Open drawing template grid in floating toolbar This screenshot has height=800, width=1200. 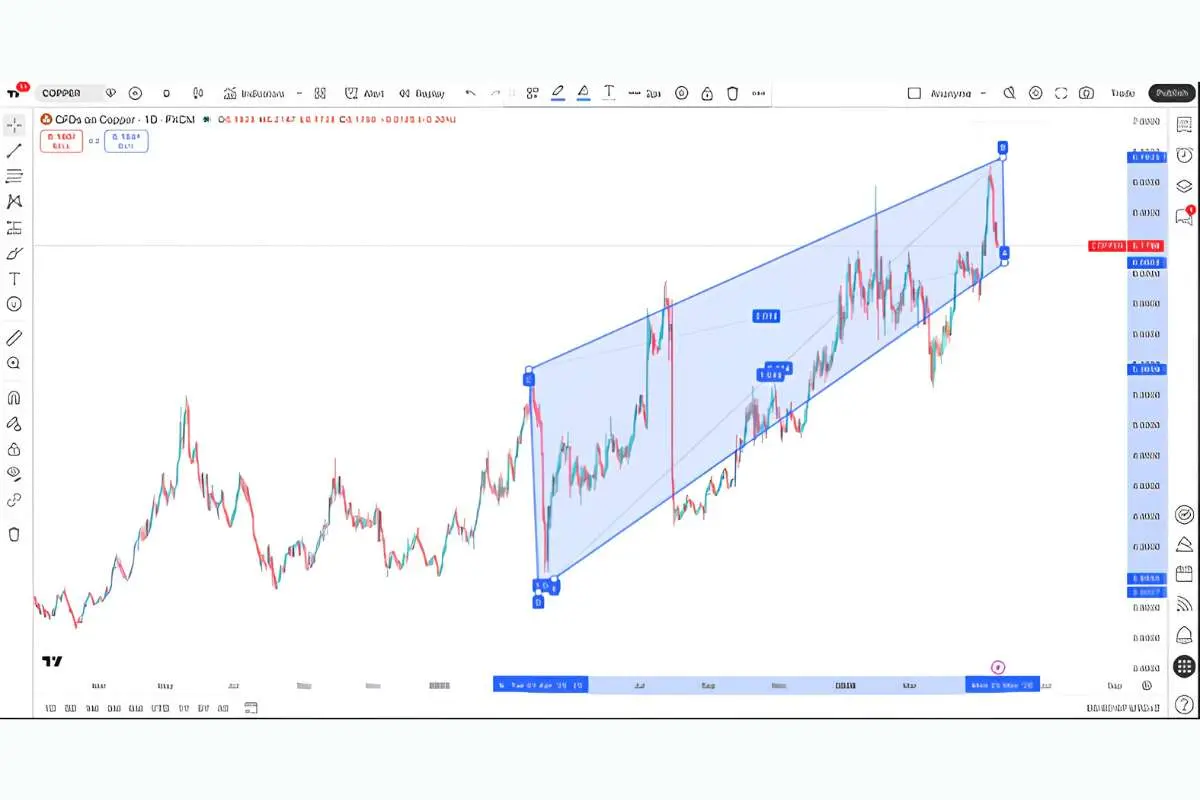coord(532,93)
